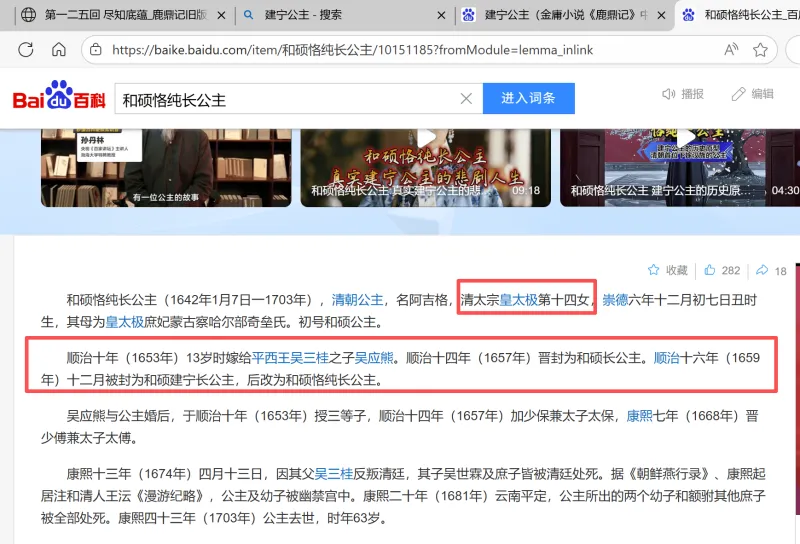Click the Baike search input field

(285, 99)
